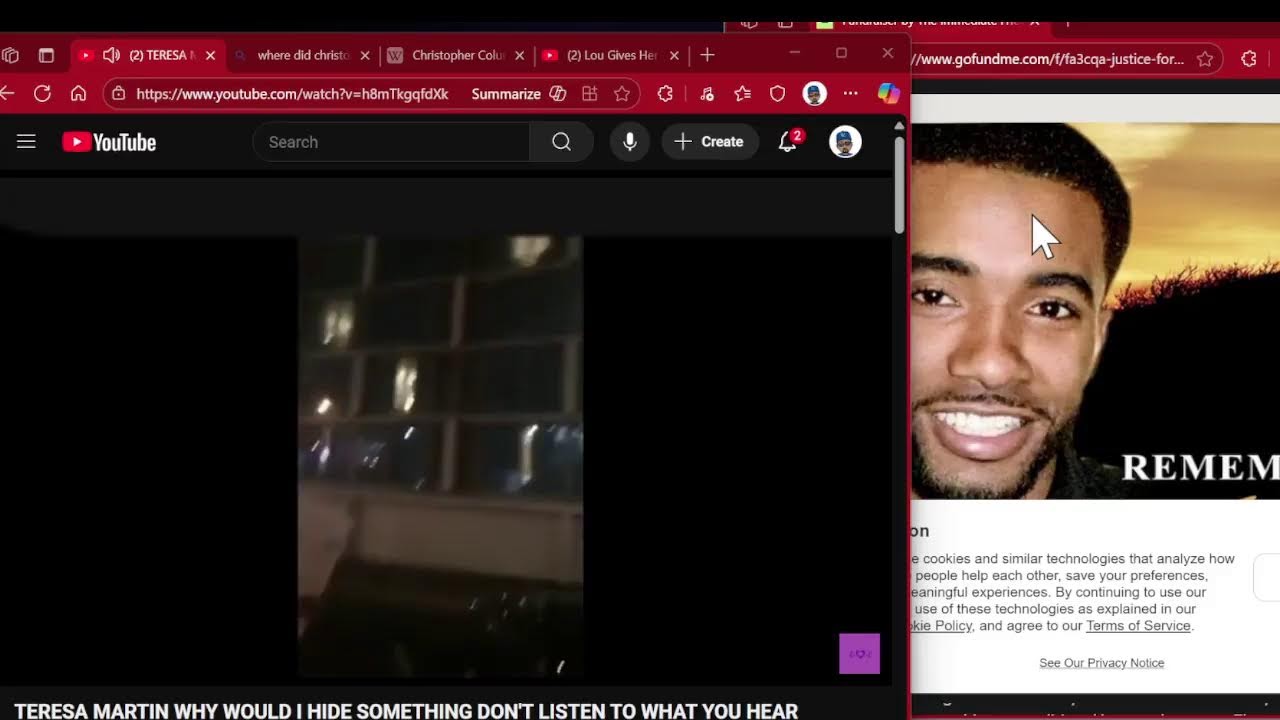Screen dimensions: 1280x720
Task: Open the Copilot compose icon beside Summarize
Action: point(558,94)
